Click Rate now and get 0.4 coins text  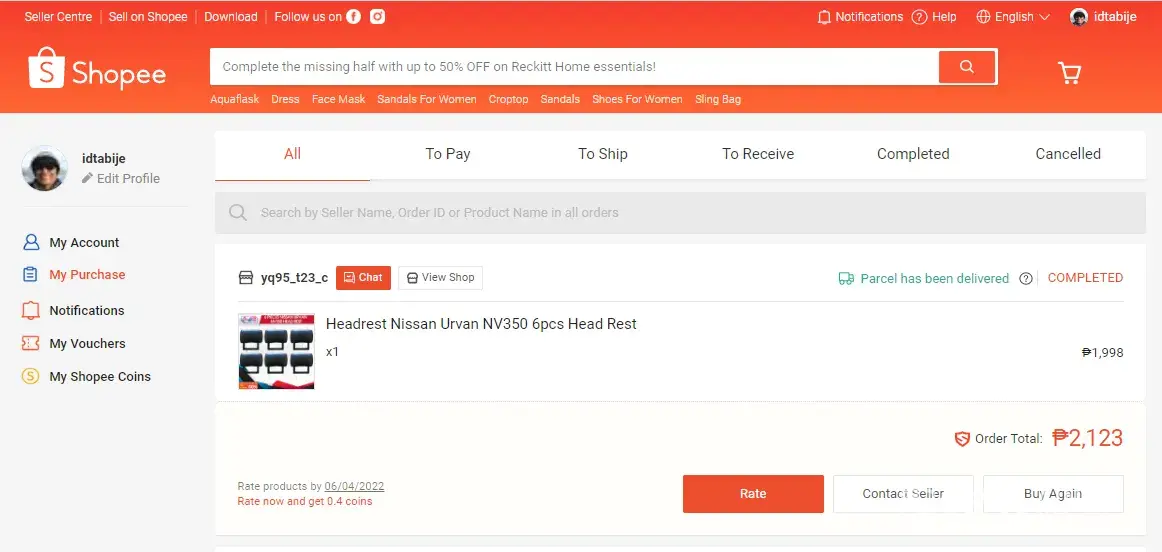point(305,502)
